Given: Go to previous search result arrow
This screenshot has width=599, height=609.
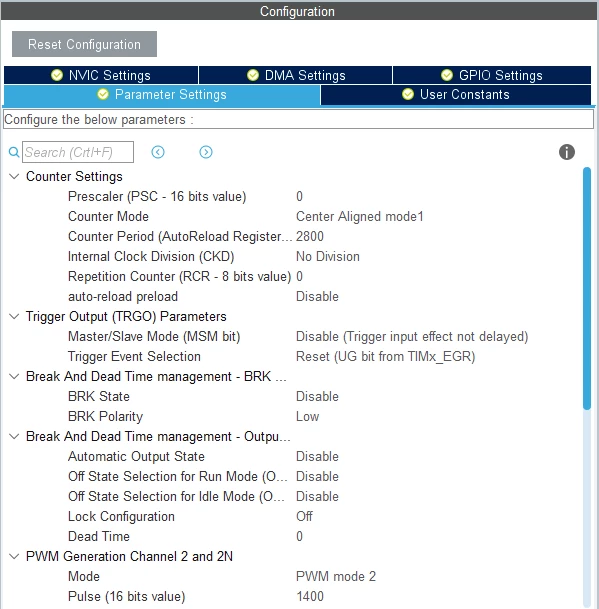Looking at the screenshot, I should [x=158, y=152].
